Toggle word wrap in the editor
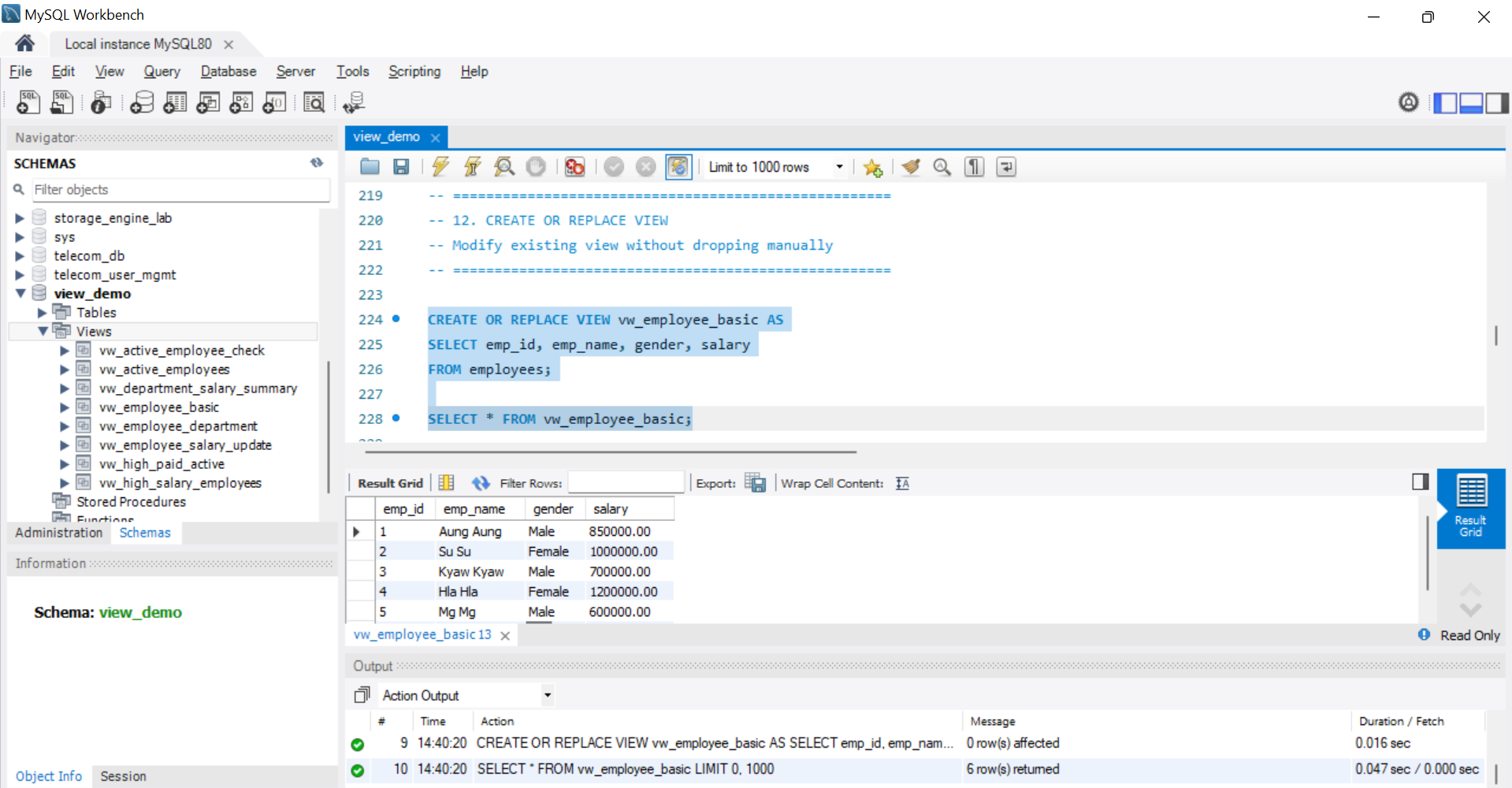This screenshot has width=1512, height=788. [1006, 167]
